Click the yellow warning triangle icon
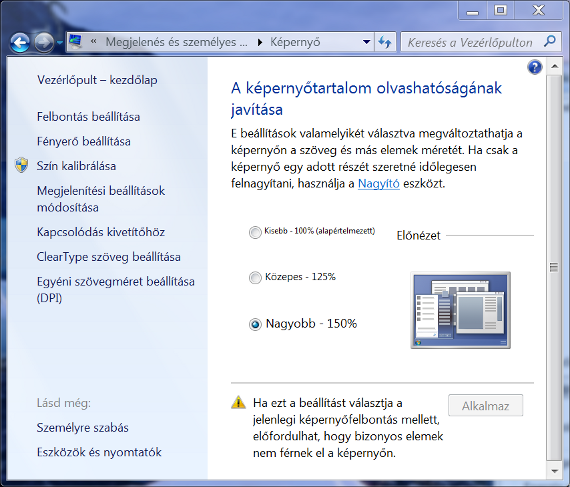570x487 pixels. 238,402
